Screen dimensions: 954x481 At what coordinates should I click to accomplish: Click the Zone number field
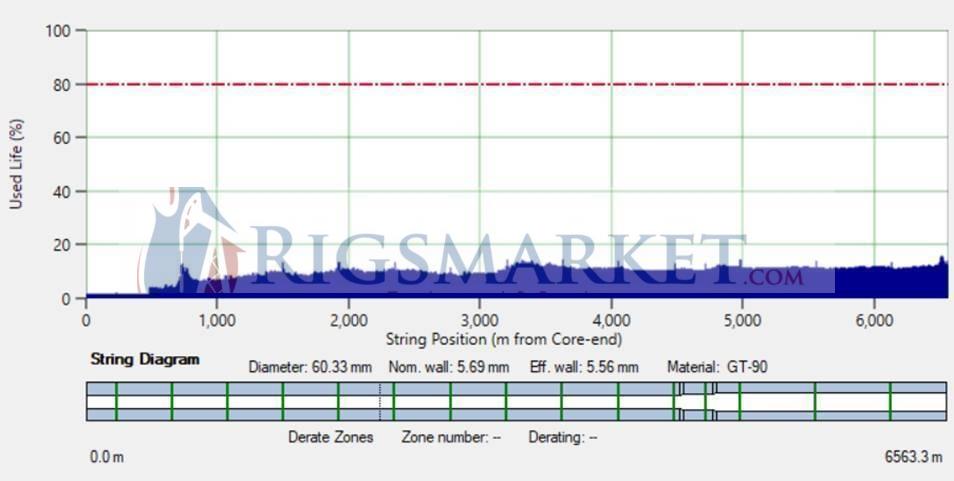[x=451, y=437]
